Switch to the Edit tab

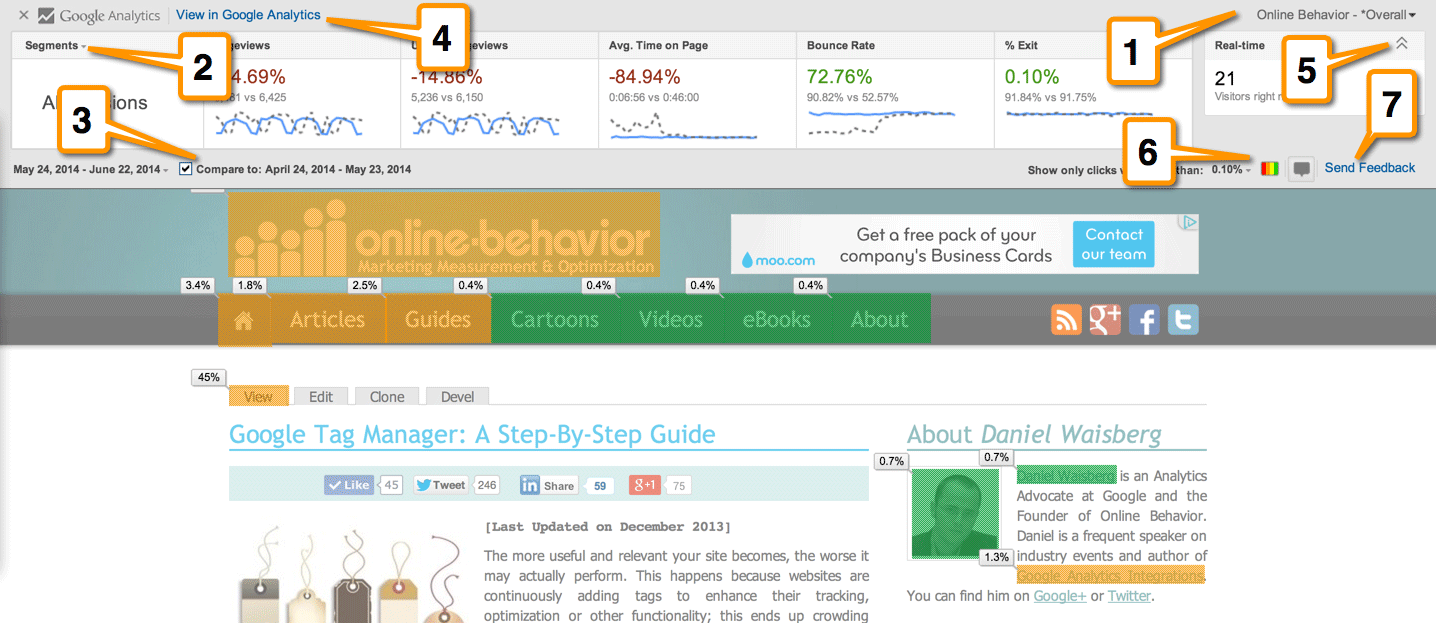(x=321, y=396)
